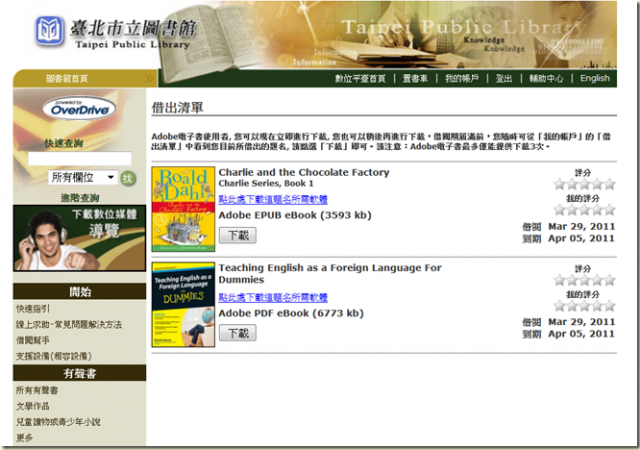Give Dummies book three stars under 我的評分

[584, 305]
